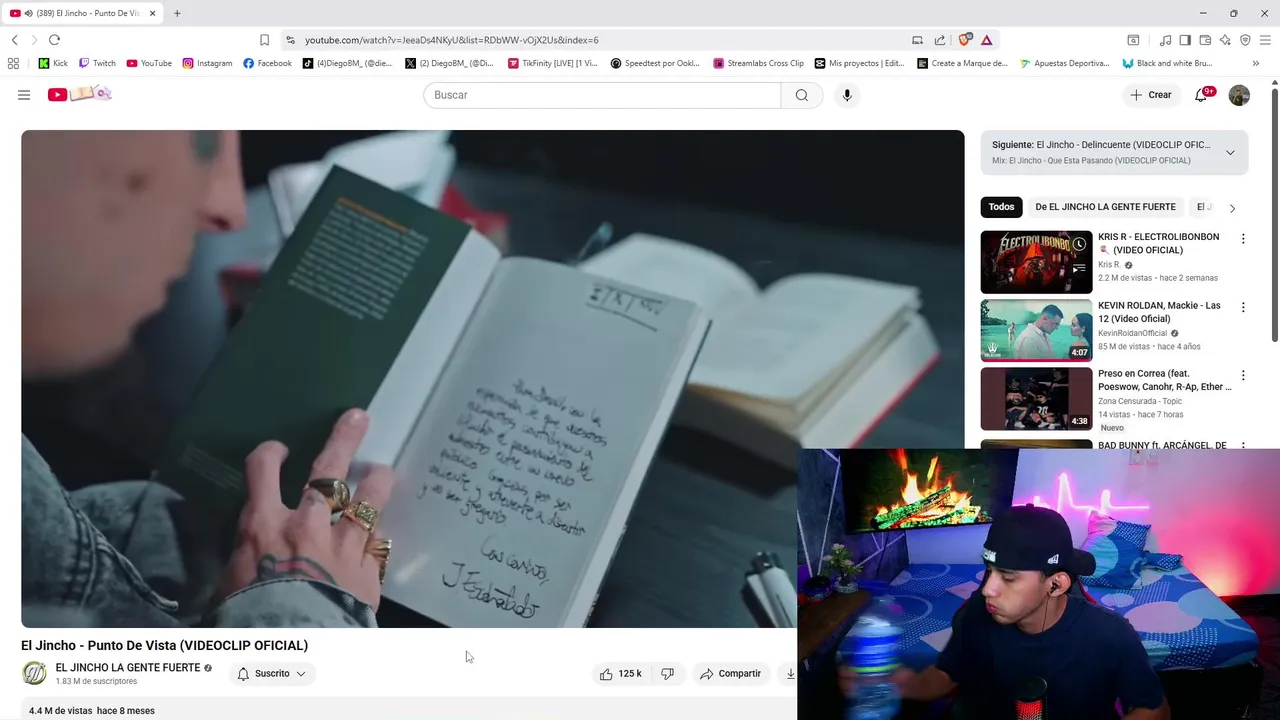Open the tab search toolbar icon
Screen dimensions: 1280x720
click(1133, 40)
